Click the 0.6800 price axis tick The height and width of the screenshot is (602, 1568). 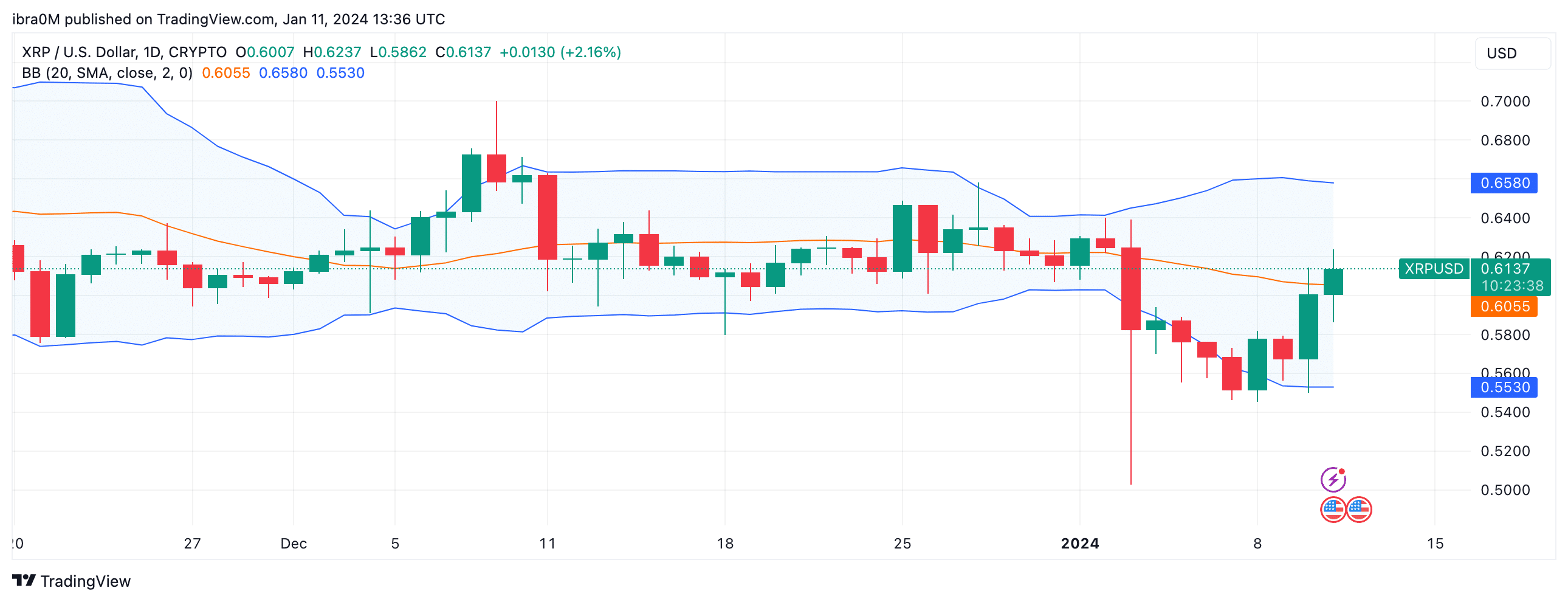[x=1505, y=140]
